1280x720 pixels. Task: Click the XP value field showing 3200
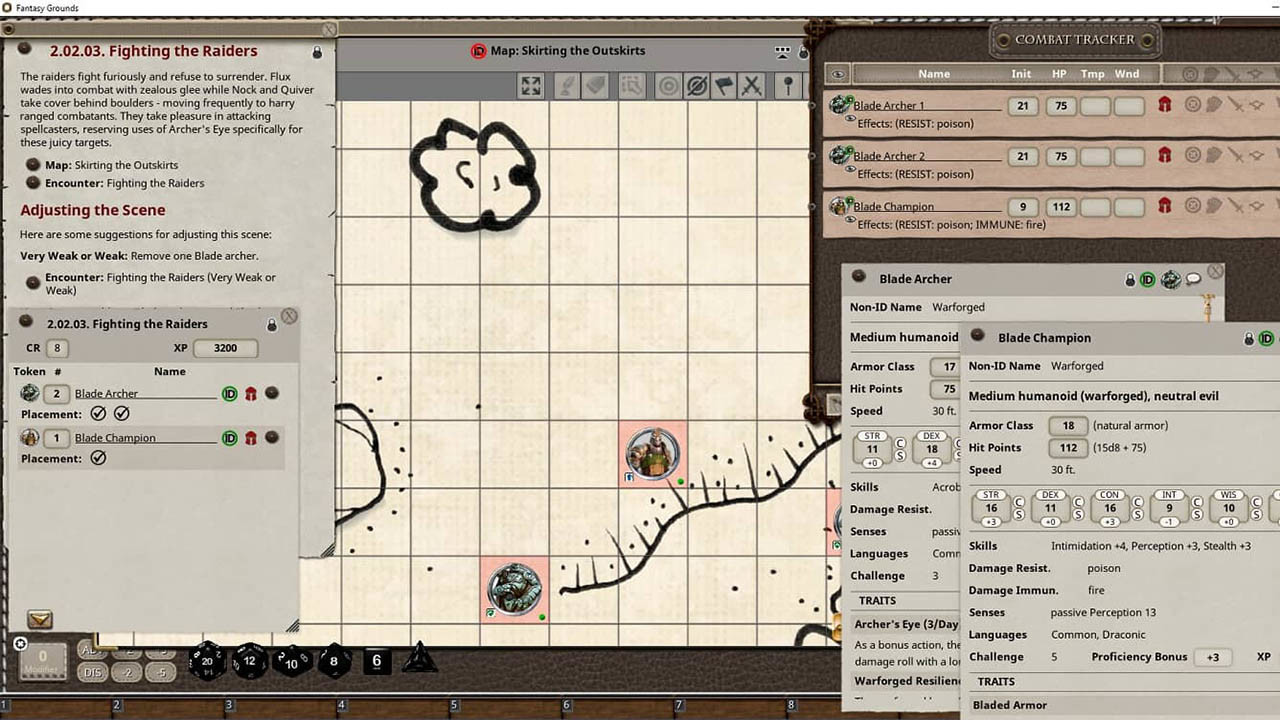point(225,348)
